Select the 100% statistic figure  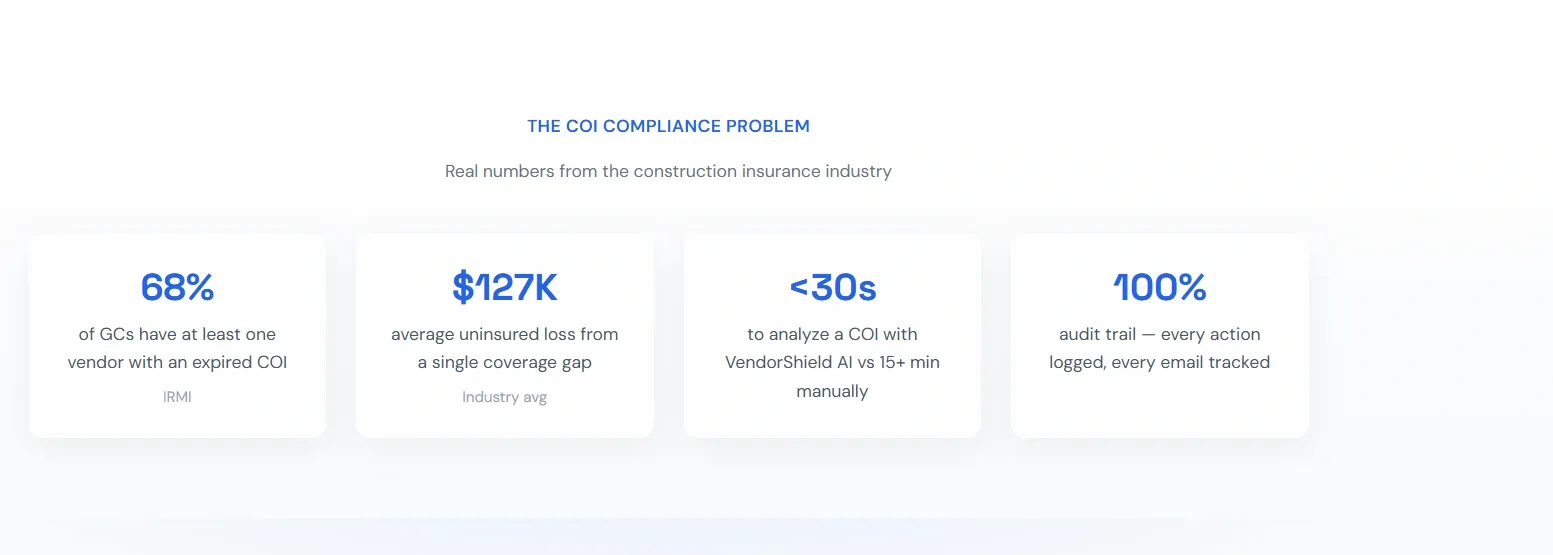(1159, 287)
